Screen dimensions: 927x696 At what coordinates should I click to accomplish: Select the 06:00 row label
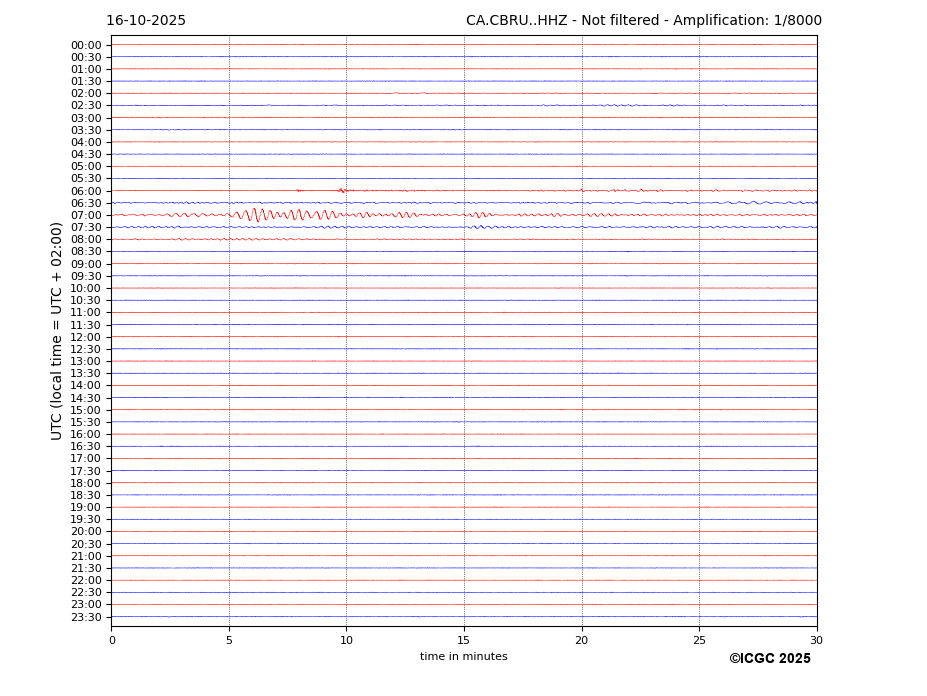[x=86, y=191]
